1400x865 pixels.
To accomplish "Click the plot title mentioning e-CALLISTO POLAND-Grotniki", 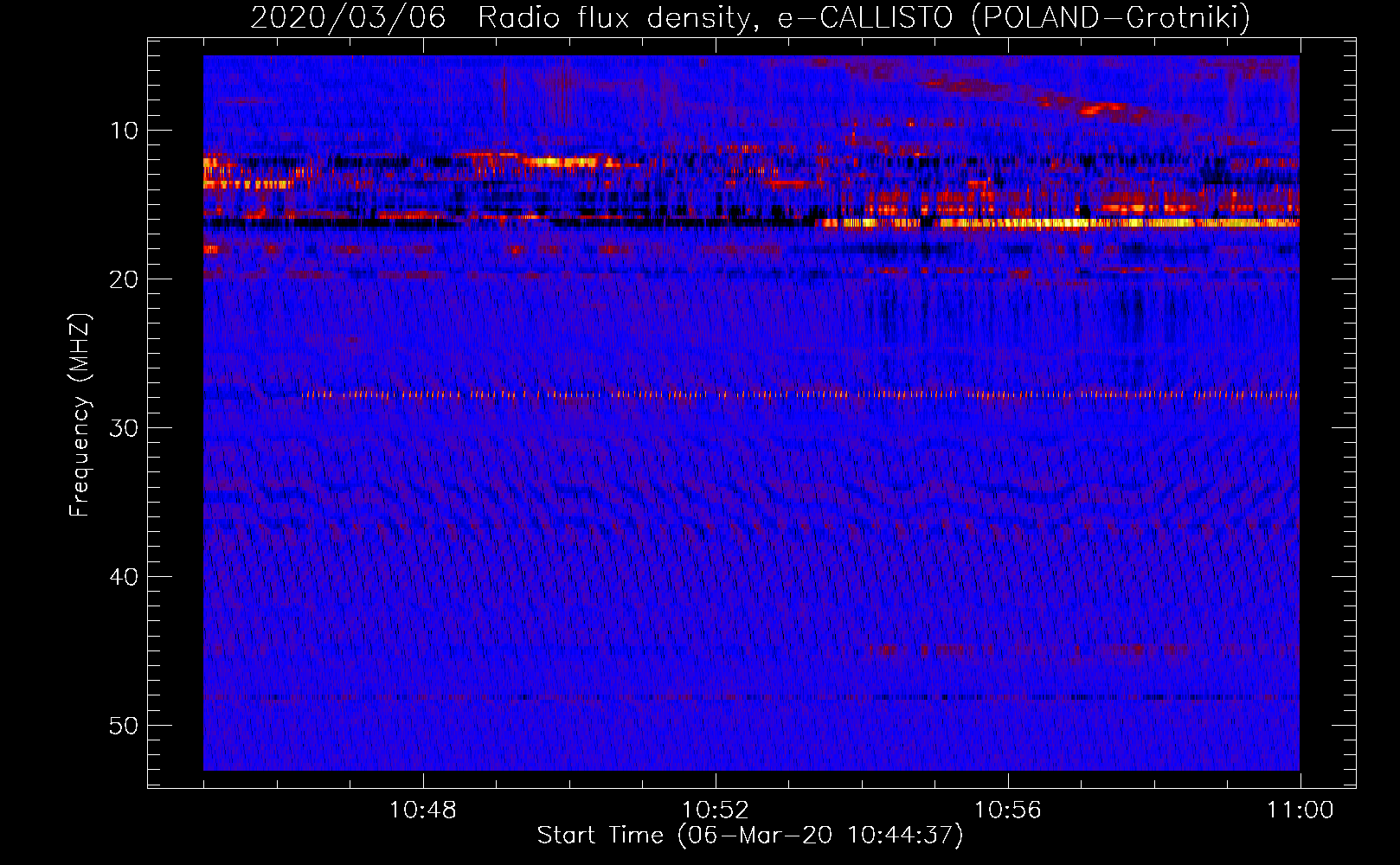I will [750, 17].
